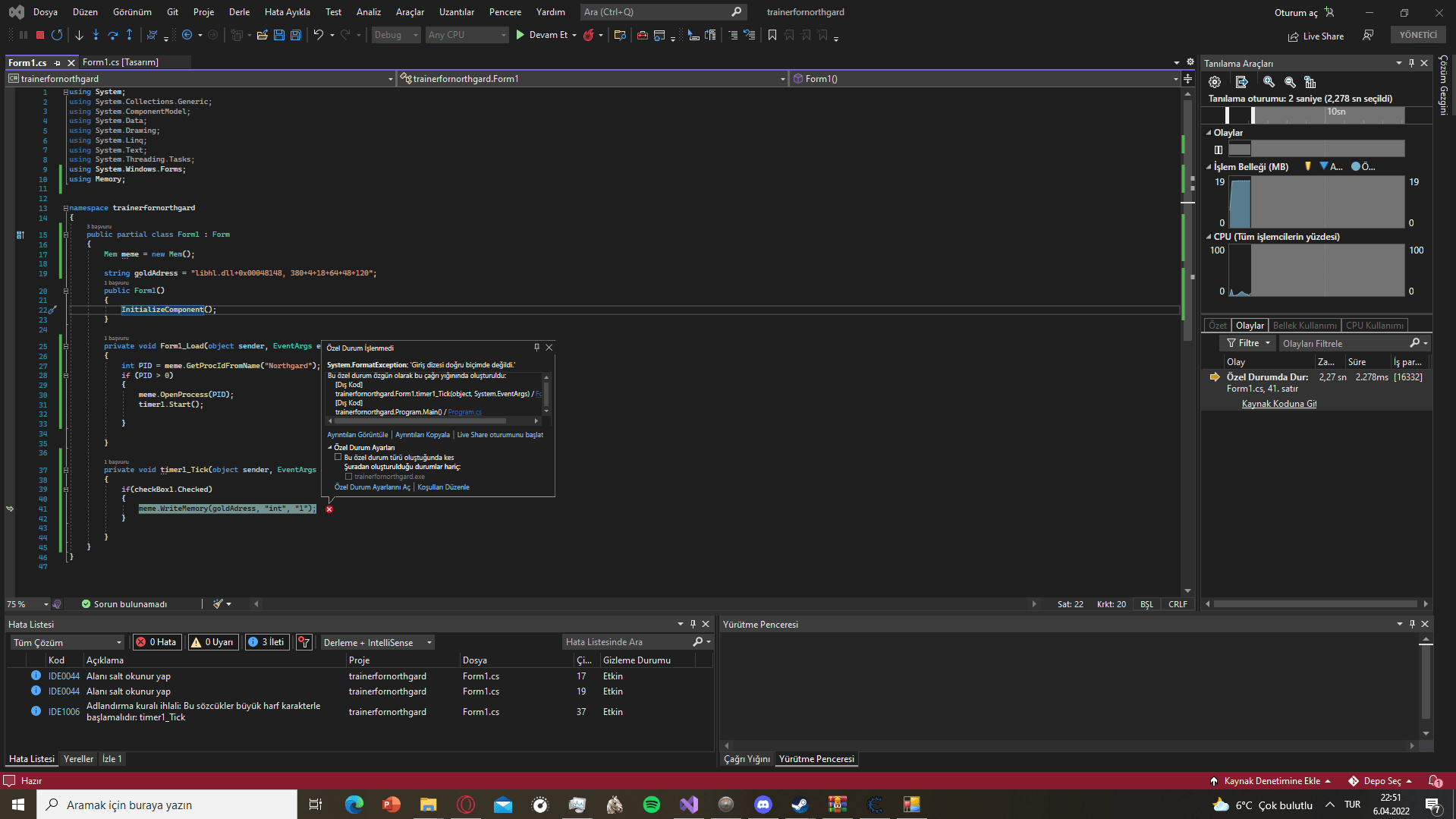Open Steam from the taskbar

coord(800,805)
